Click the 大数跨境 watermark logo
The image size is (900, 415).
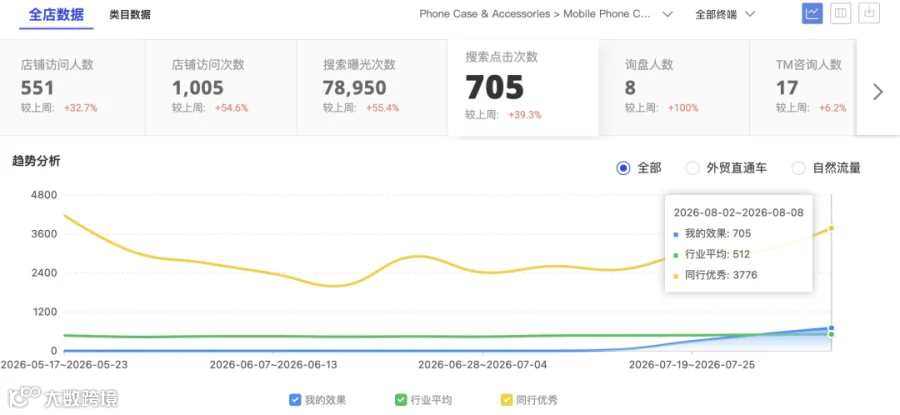pos(63,397)
